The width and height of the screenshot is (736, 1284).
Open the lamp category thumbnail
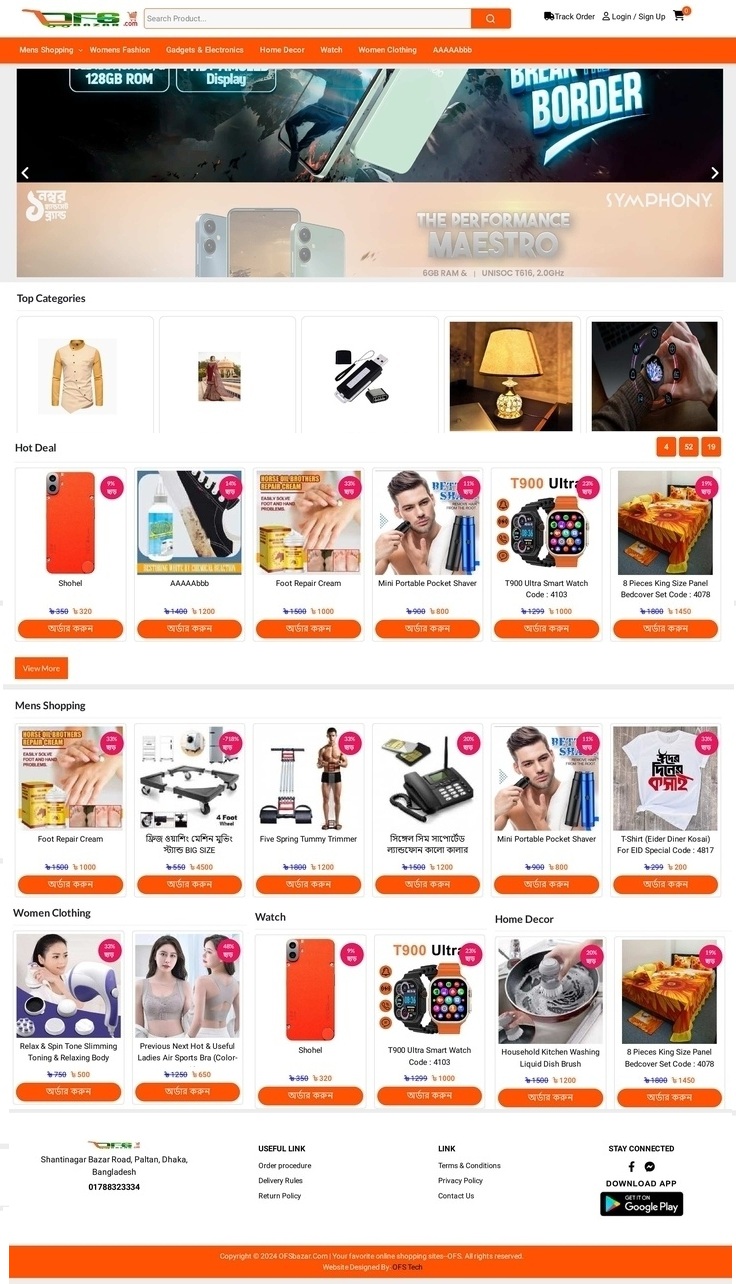coord(511,376)
